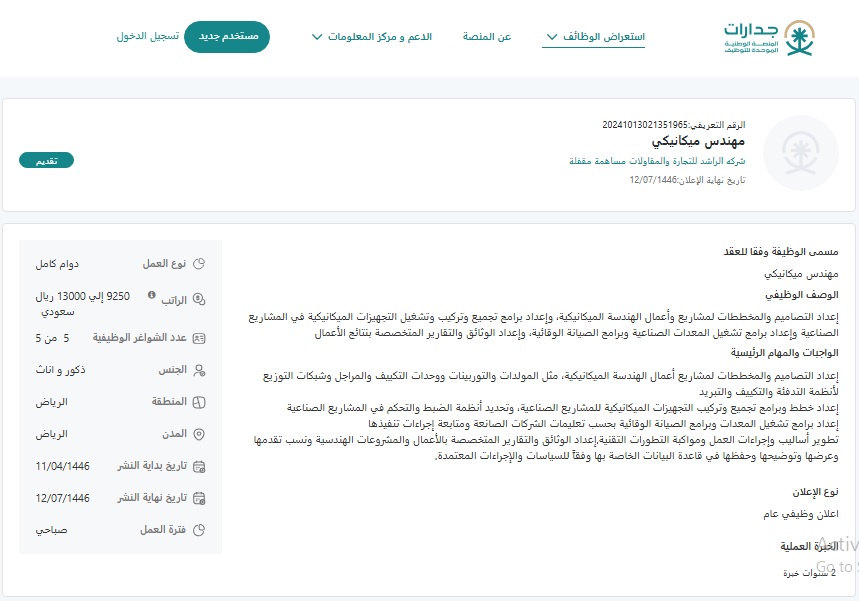
Task: Open the عن المنصة page
Action: pos(486,37)
